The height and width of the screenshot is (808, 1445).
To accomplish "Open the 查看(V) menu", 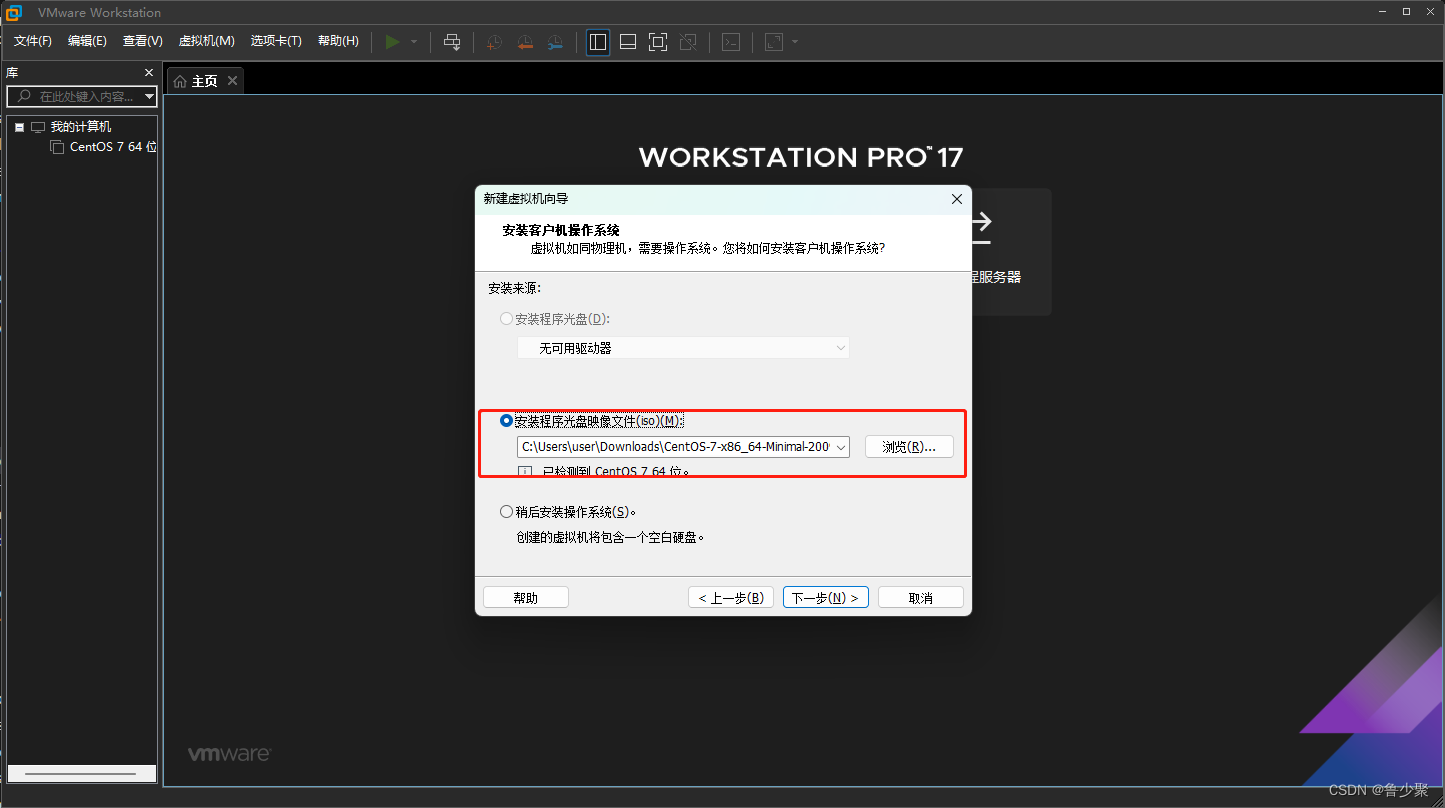I will (143, 41).
